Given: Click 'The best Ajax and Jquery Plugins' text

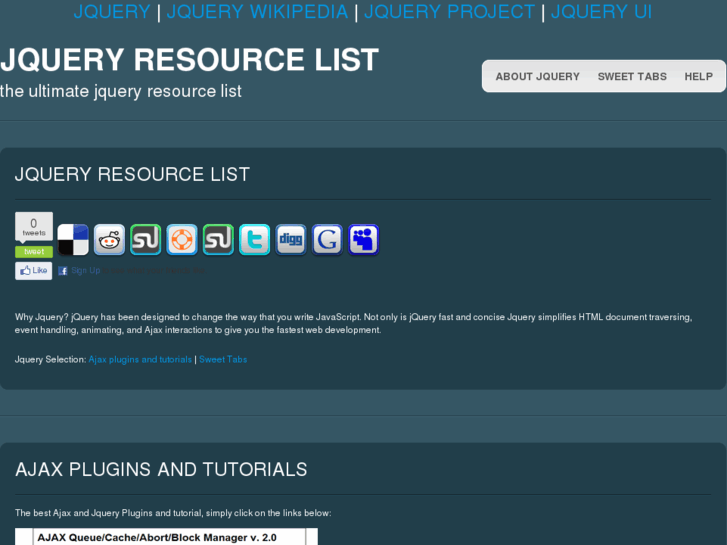Looking at the screenshot, I should 173,513.
